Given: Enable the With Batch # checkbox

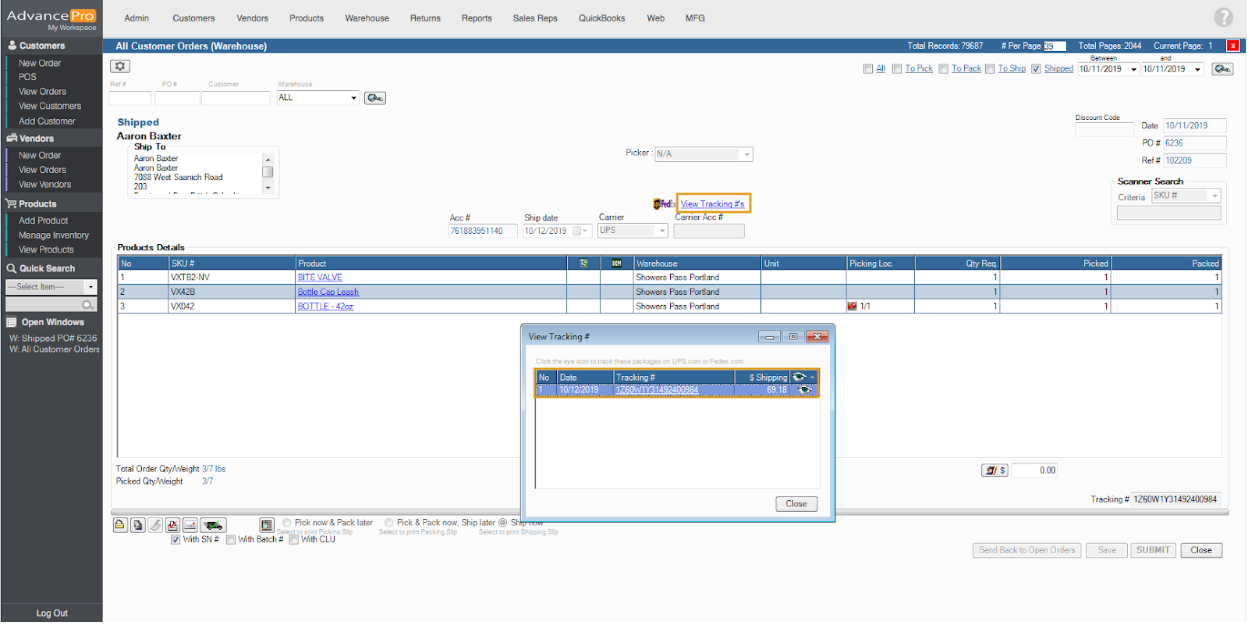Looking at the screenshot, I should click(231, 540).
